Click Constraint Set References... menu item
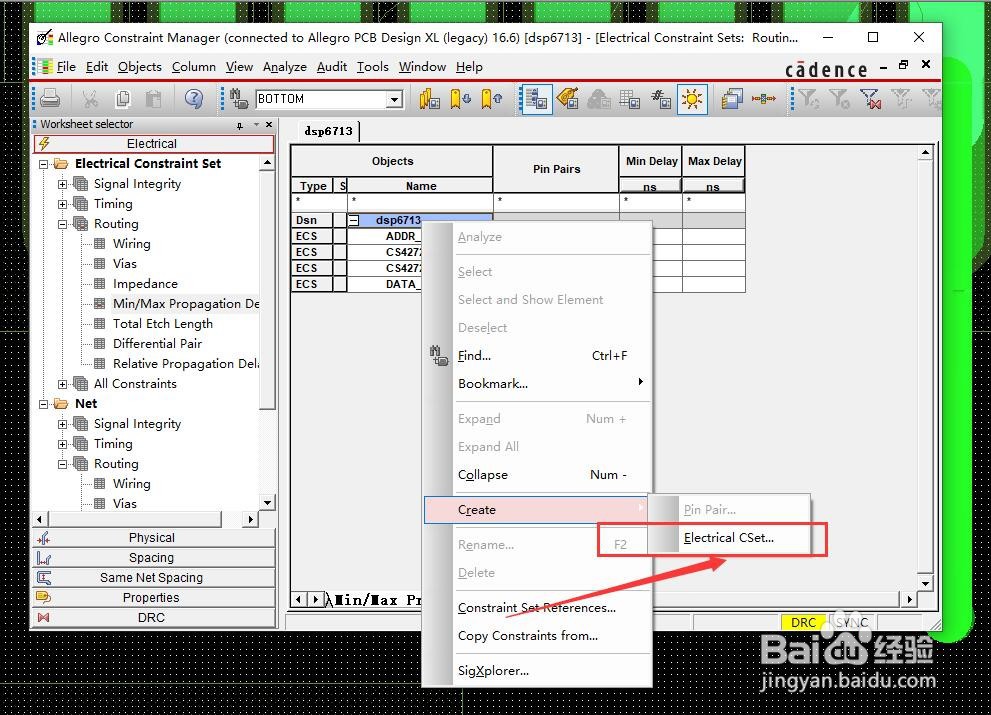 tap(536, 608)
